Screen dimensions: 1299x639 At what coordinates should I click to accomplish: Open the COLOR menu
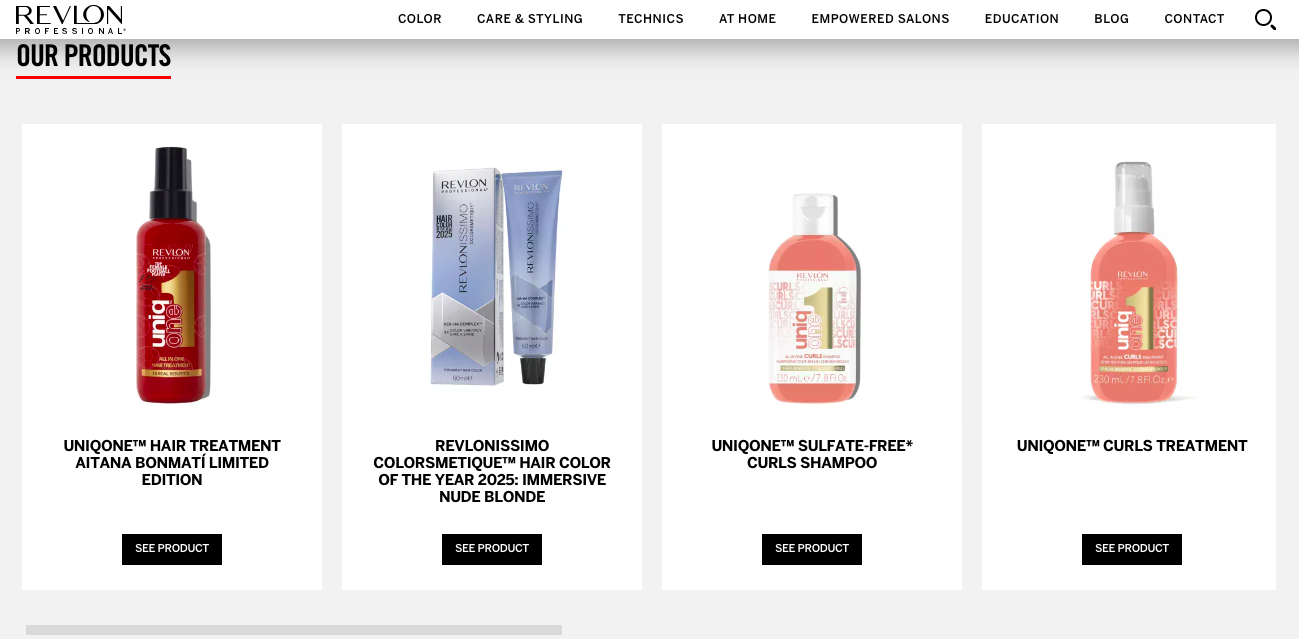pos(420,19)
